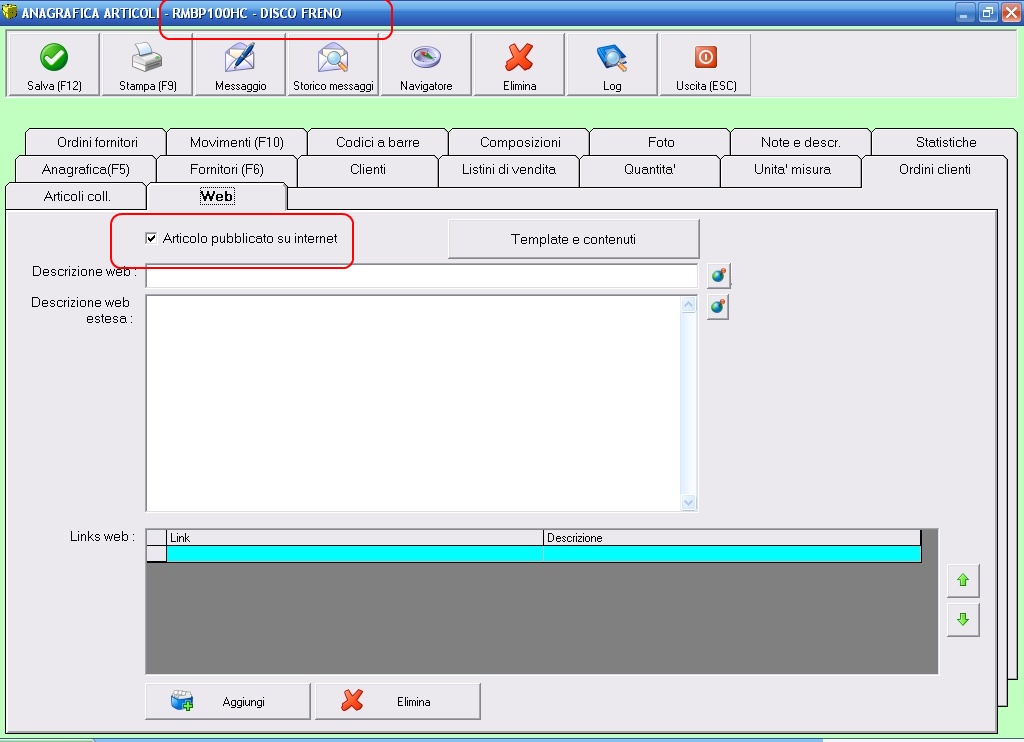Click the Link column header
1024x742 pixels.
(x=355, y=538)
